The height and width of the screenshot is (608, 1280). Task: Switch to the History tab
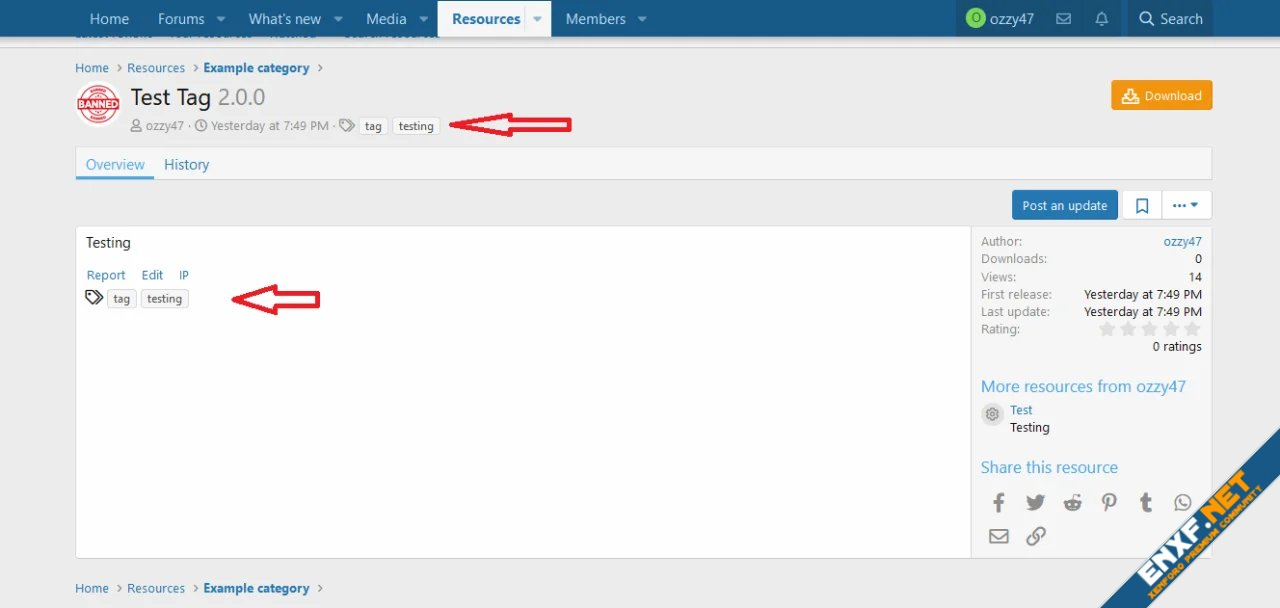[x=187, y=165]
